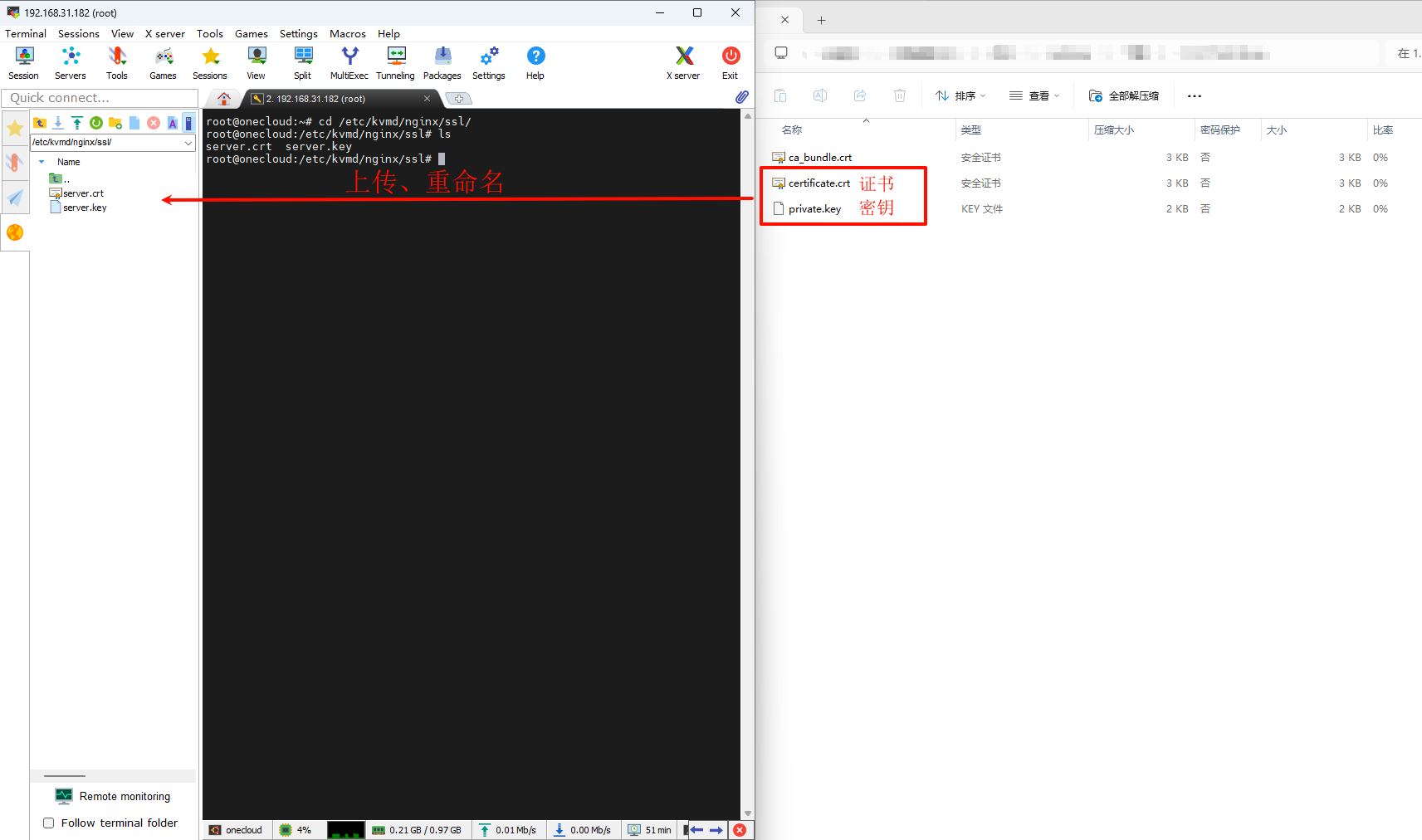Image resolution: width=1422 pixels, height=840 pixels.
Task: Click the upload to current folder icon
Action: pyautogui.click(x=77, y=123)
